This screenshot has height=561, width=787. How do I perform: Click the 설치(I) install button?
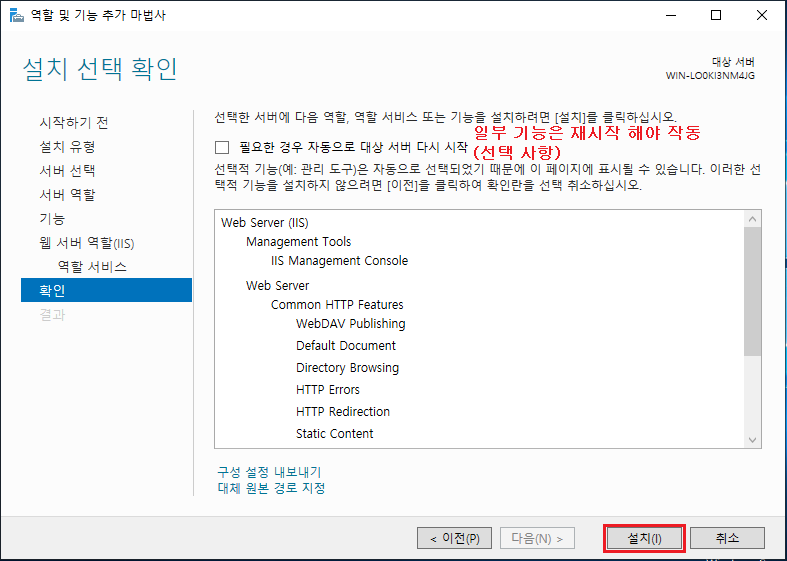coord(644,539)
